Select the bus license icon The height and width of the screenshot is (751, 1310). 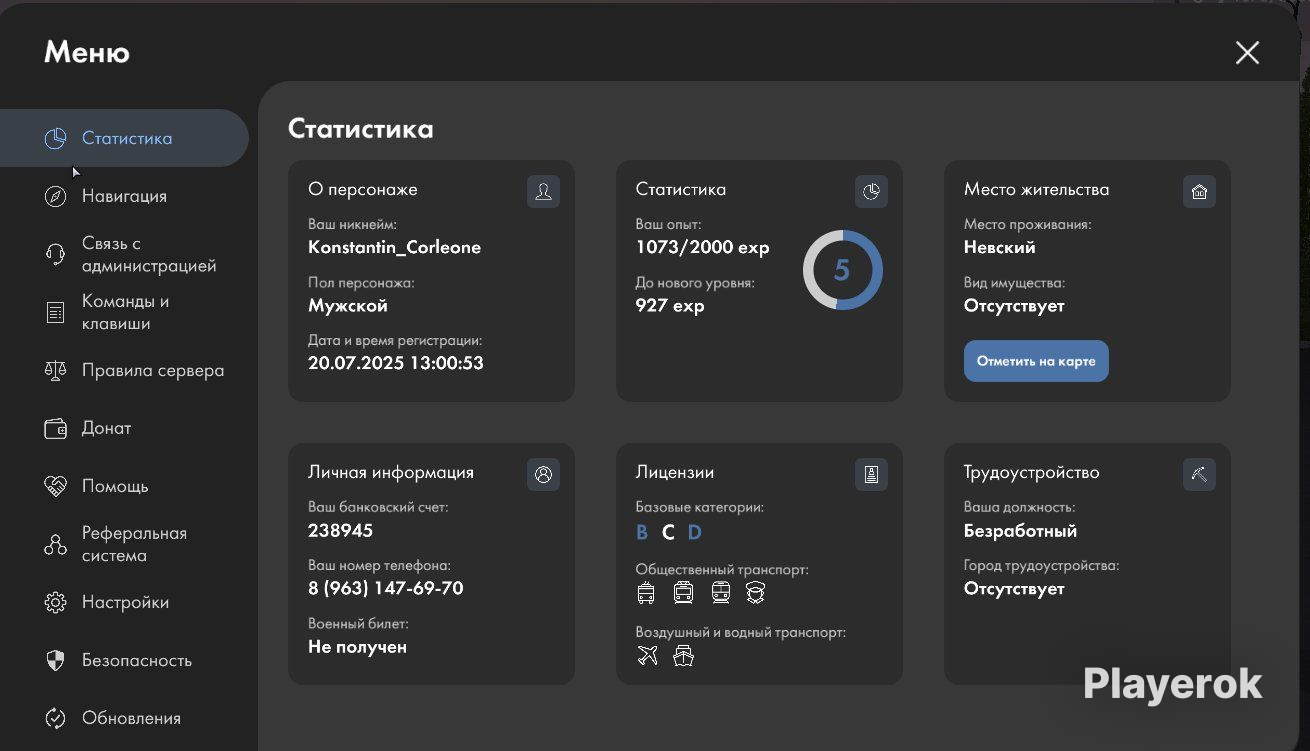[683, 593]
